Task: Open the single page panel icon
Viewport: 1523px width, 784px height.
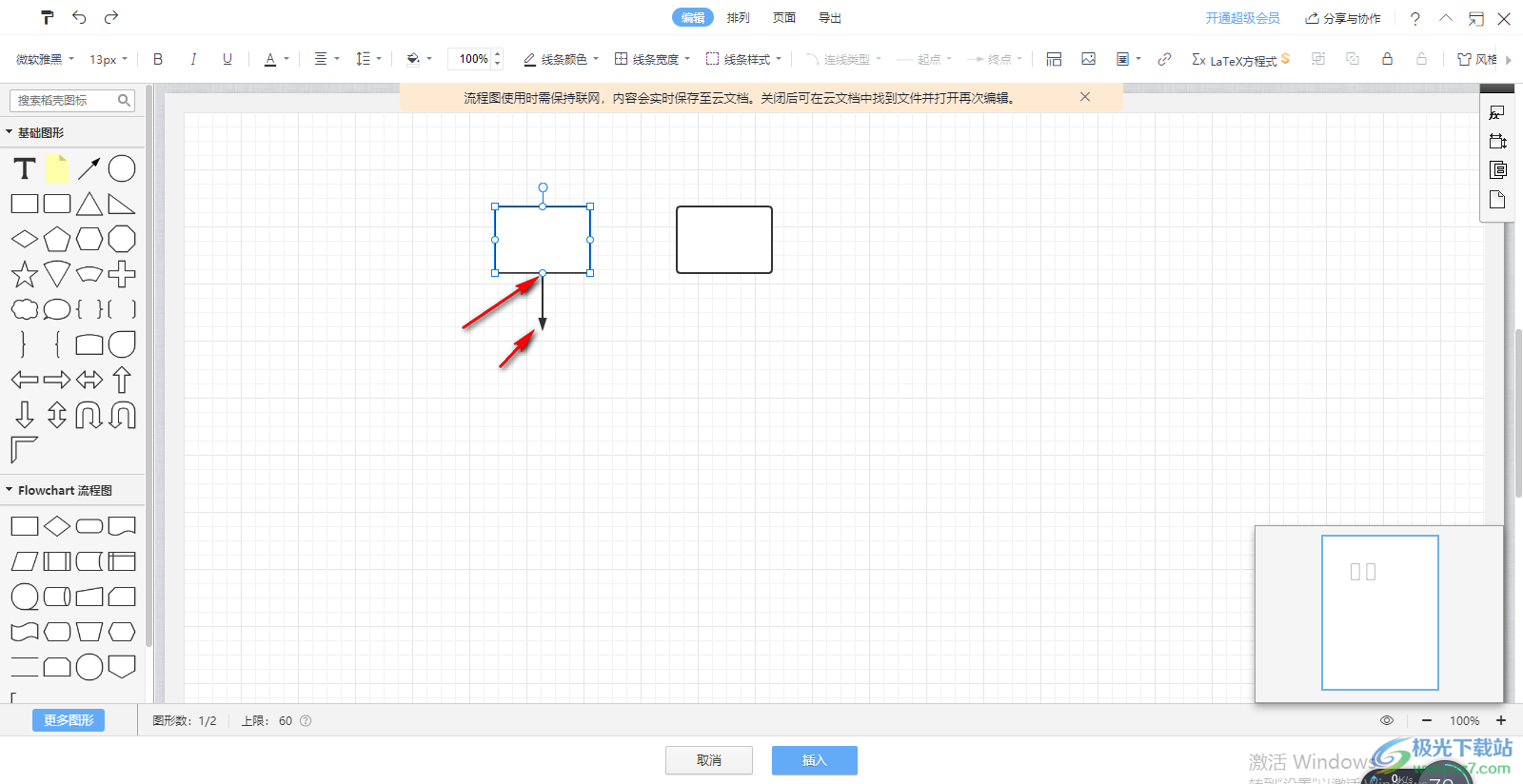Action: point(1497,199)
